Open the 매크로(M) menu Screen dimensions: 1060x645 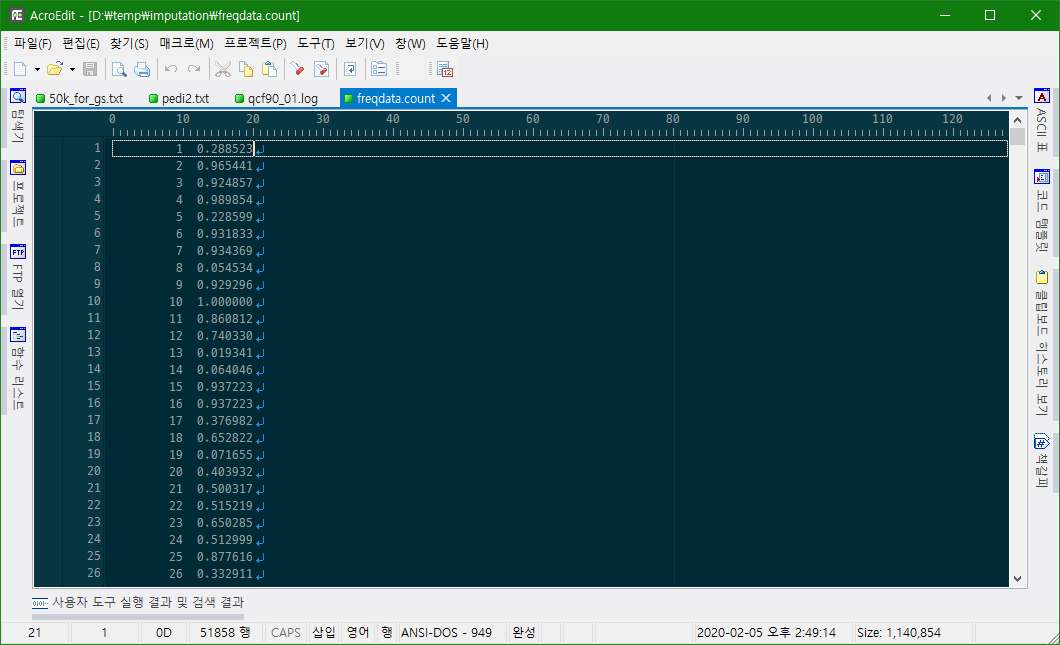point(187,43)
